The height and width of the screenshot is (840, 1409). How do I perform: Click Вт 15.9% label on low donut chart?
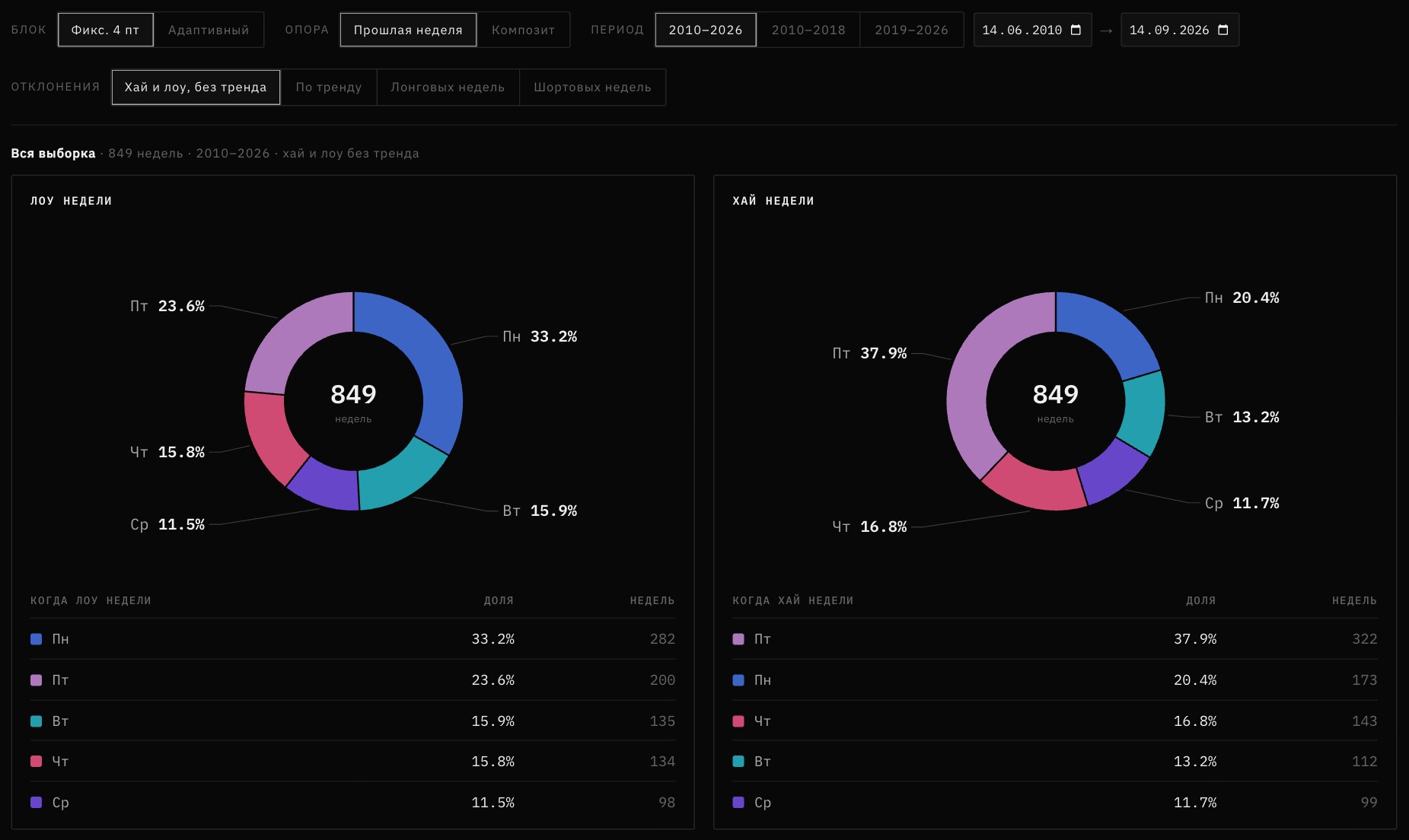(540, 511)
